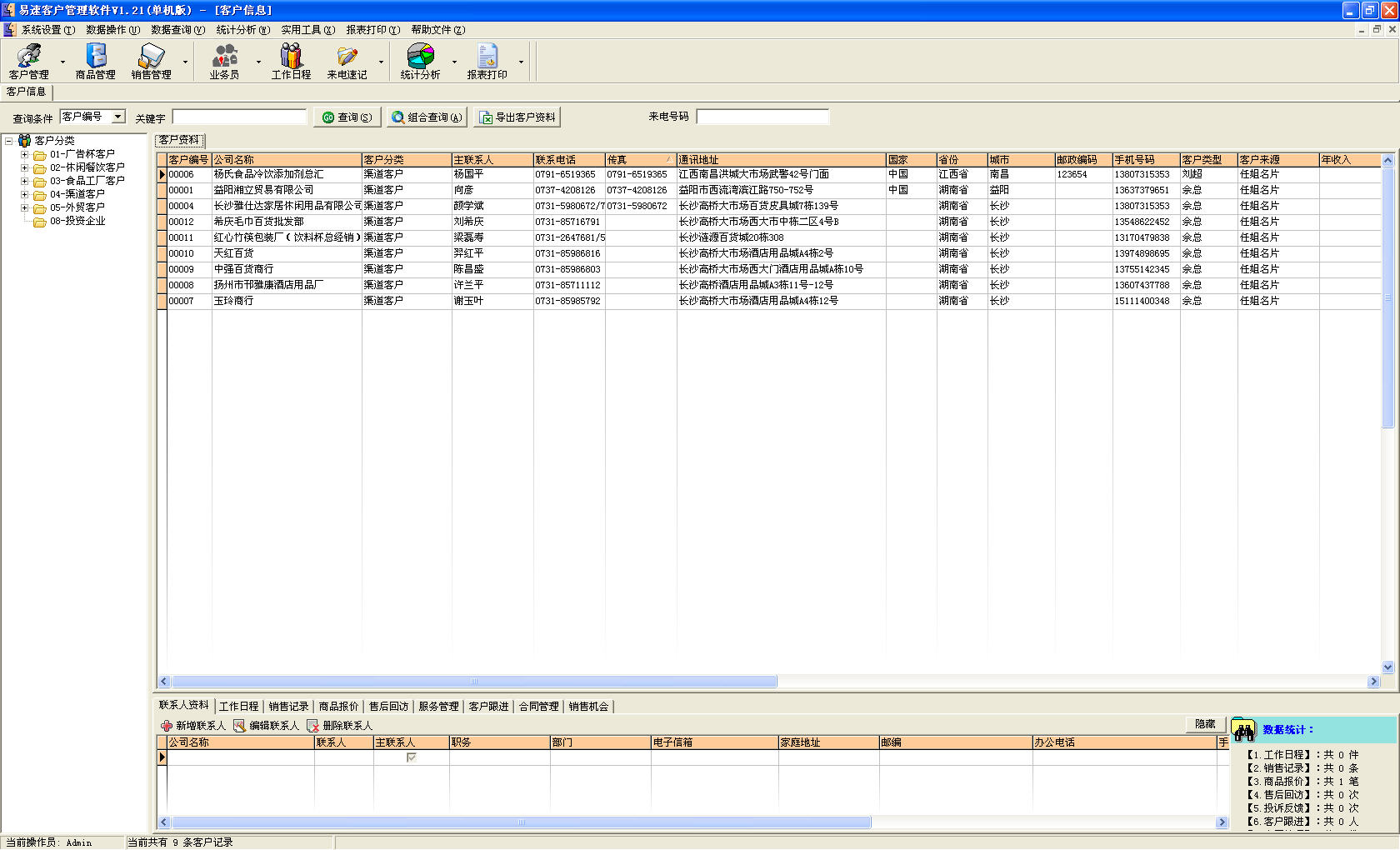Click the 【3.商品报价】 statistic line
1400x850 pixels.
tap(1302, 782)
